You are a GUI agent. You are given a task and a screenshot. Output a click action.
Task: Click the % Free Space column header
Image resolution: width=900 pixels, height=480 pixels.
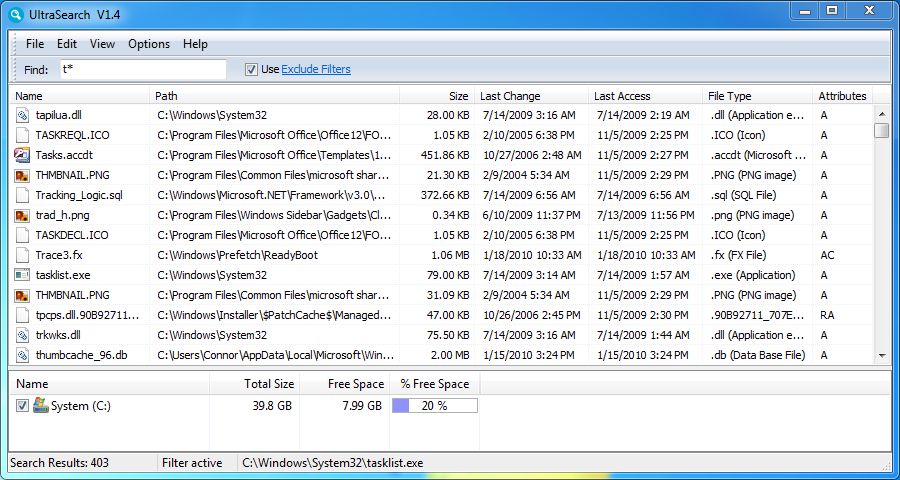tap(435, 384)
